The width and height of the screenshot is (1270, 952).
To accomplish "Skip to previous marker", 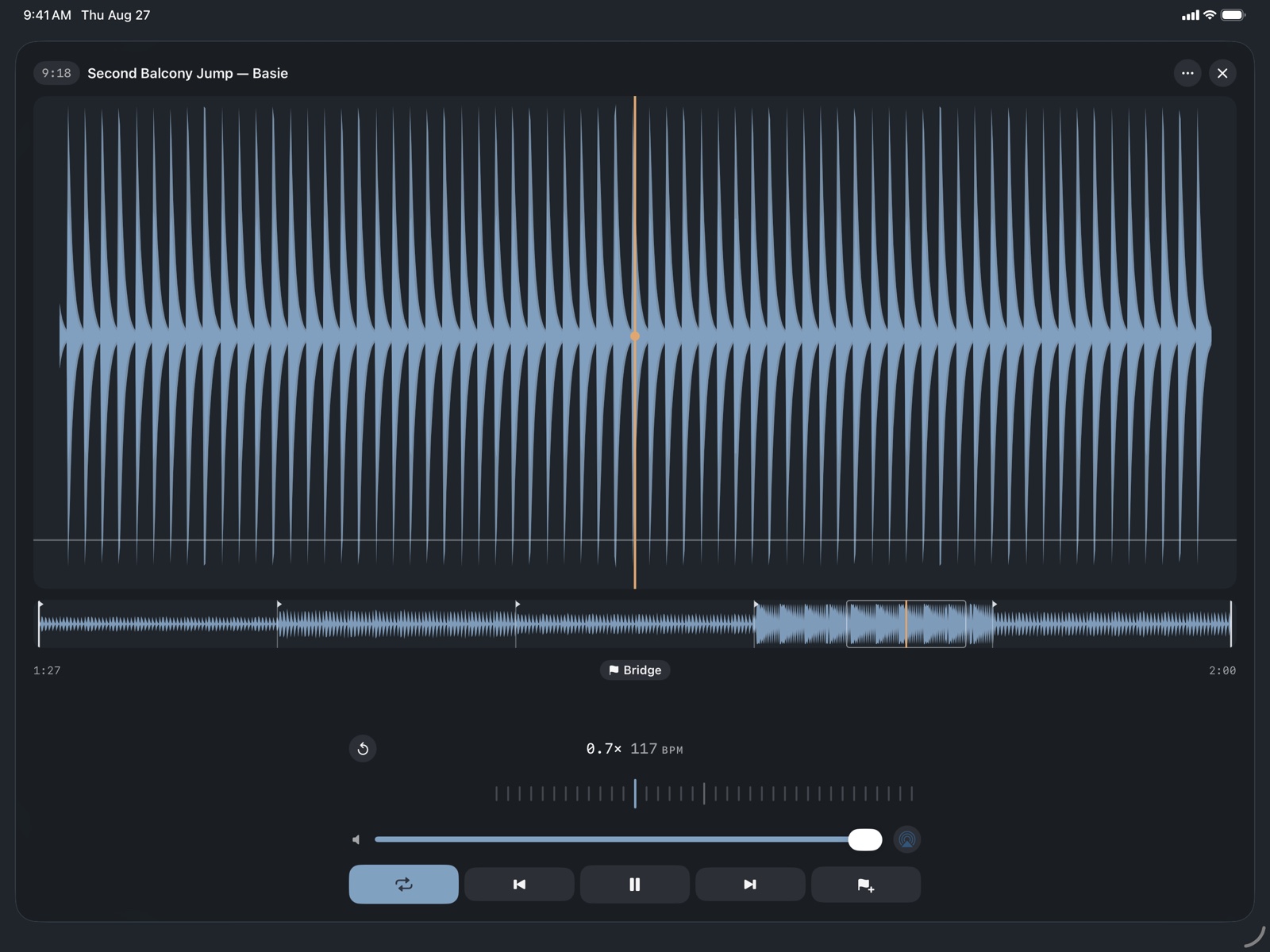I will pos(519,884).
